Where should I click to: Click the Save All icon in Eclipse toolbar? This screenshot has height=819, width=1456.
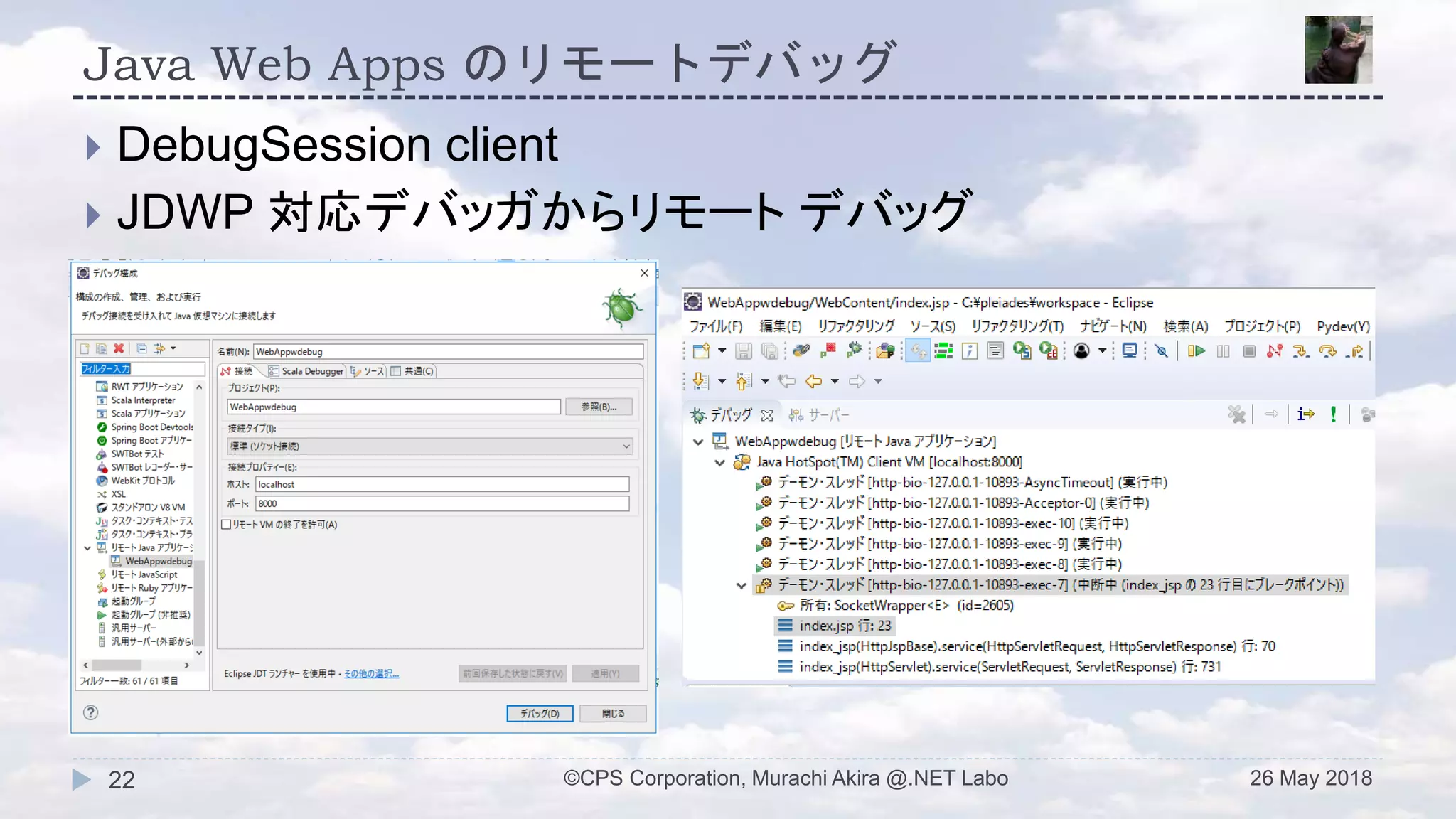tap(769, 350)
